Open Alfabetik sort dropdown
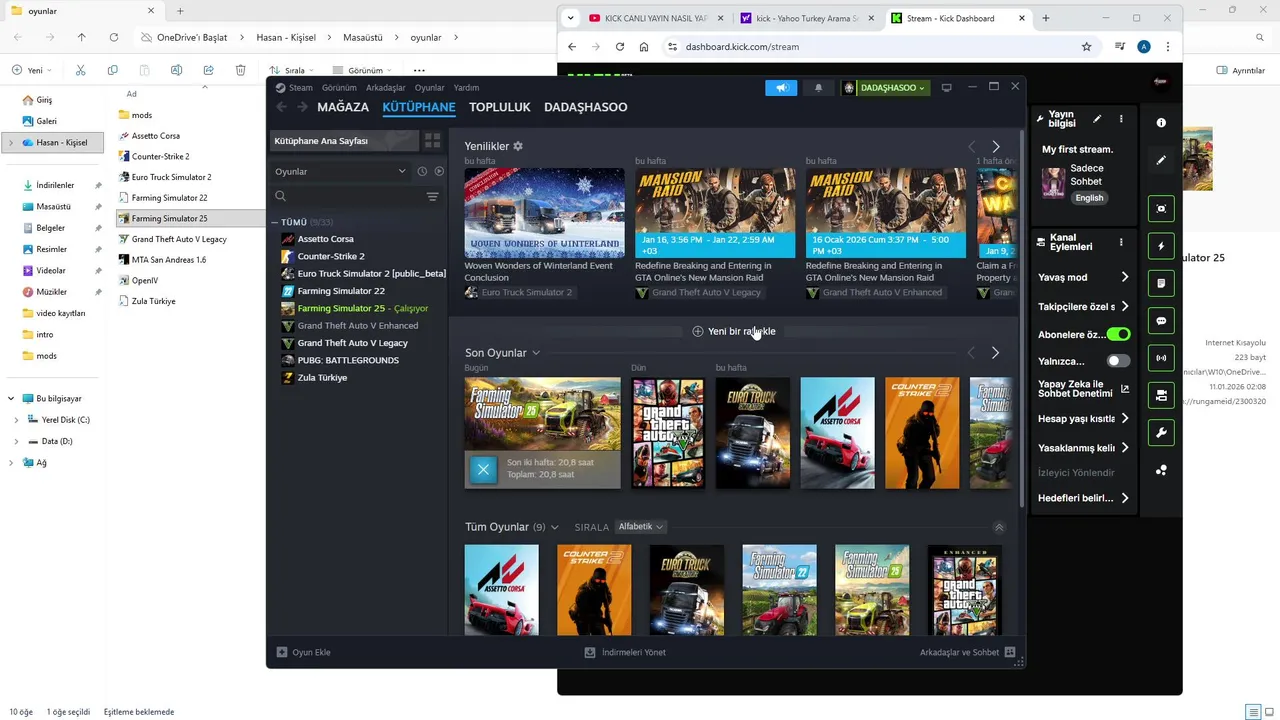This screenshot has width=1280, height=720. point(640,527)
